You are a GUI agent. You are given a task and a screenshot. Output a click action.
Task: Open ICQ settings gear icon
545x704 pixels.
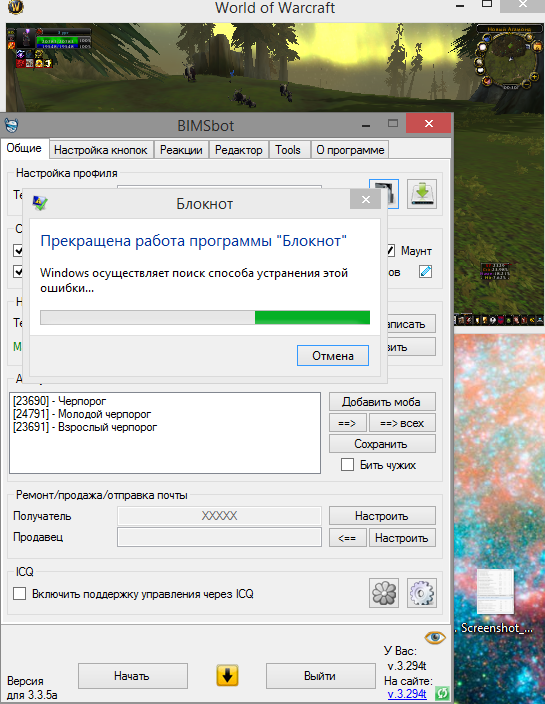click(422, 593)
